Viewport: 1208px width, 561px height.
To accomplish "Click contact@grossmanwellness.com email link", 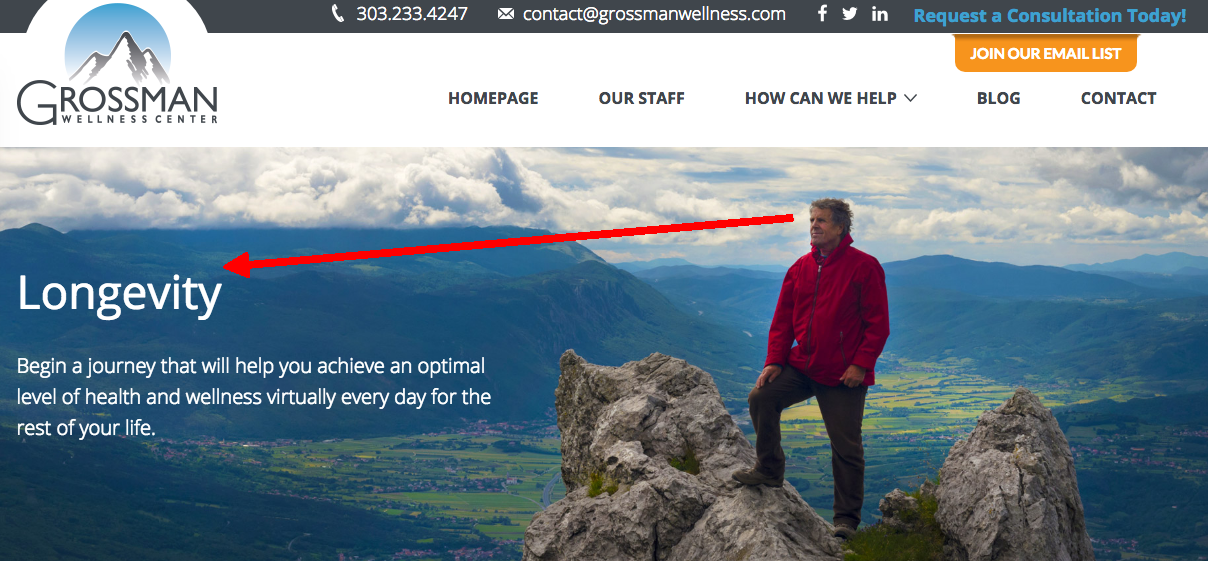I will tap(654, 14).
